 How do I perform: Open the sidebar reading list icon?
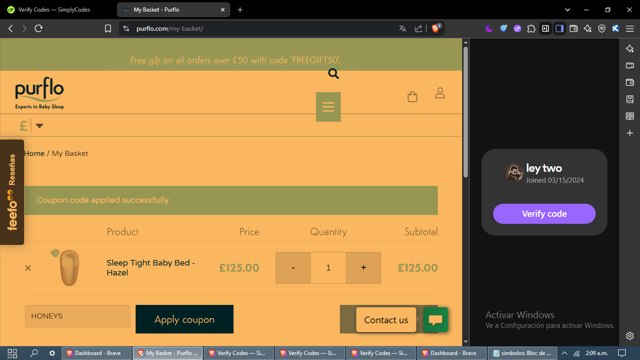[630, 116]
